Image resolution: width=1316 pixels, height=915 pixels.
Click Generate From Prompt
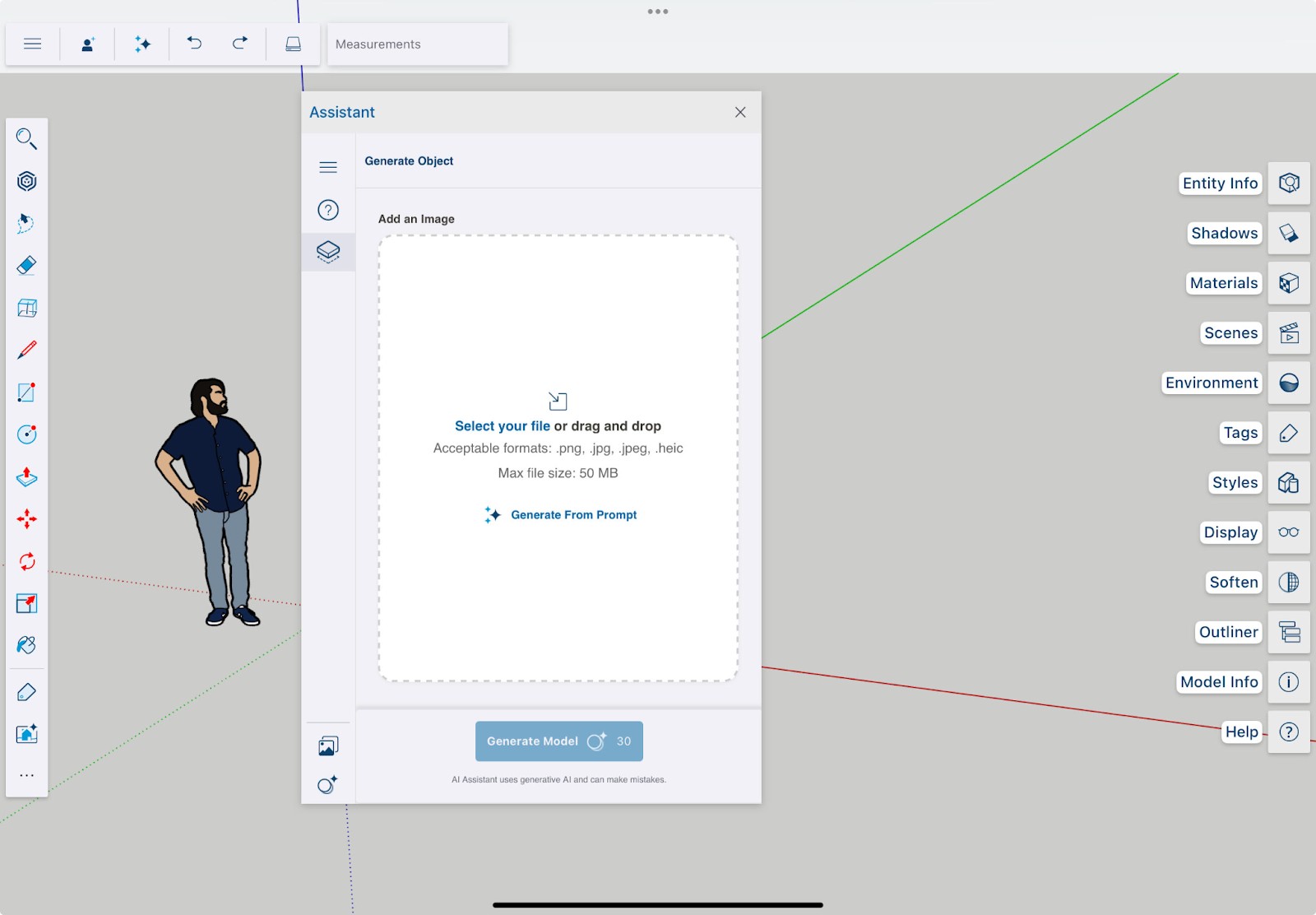coord(573,515)
